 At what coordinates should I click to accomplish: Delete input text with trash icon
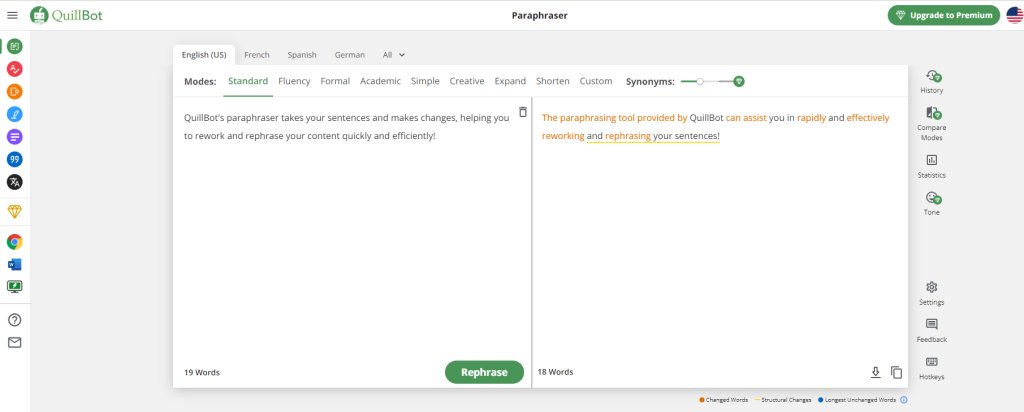pyautogui.click(x=522, y=112)
